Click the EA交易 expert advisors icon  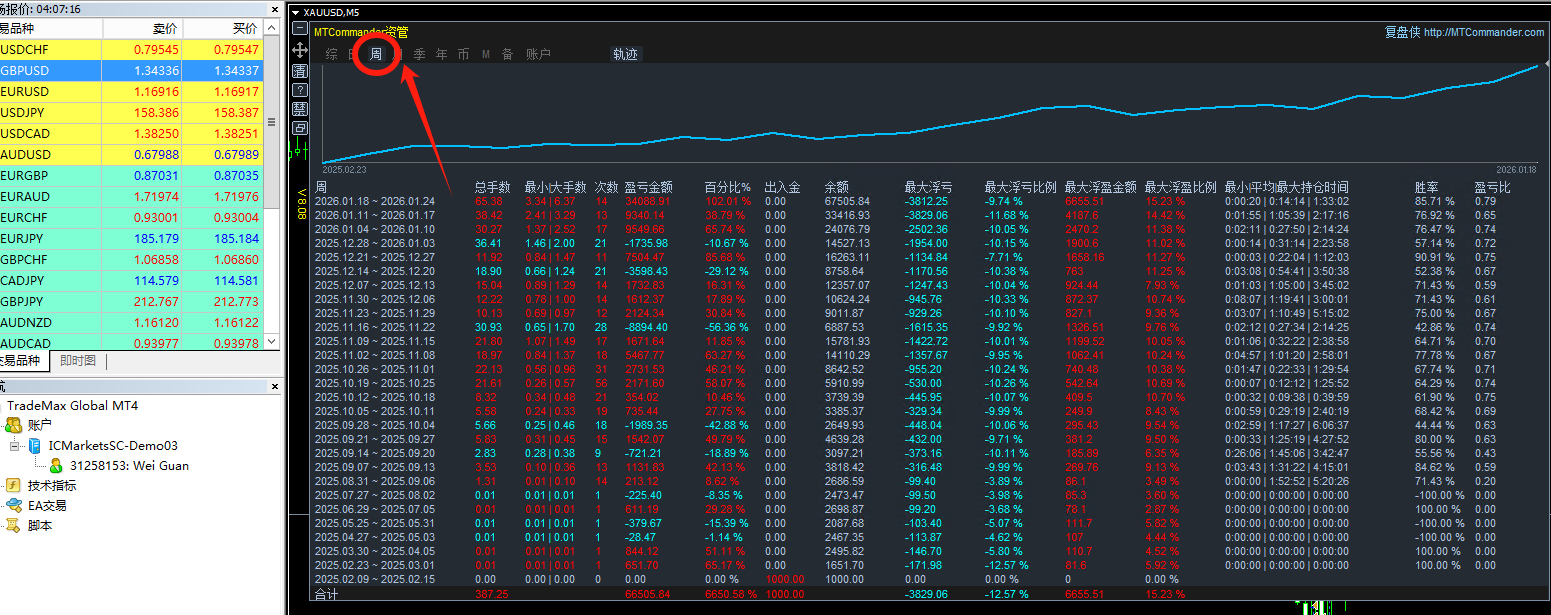coord(14,505)
